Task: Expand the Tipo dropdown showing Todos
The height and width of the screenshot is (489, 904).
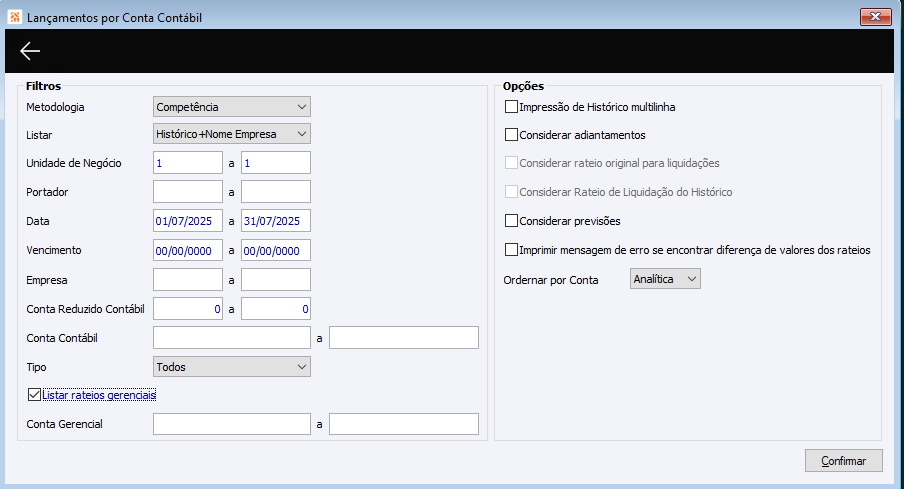Action: [x=232, y=367]
